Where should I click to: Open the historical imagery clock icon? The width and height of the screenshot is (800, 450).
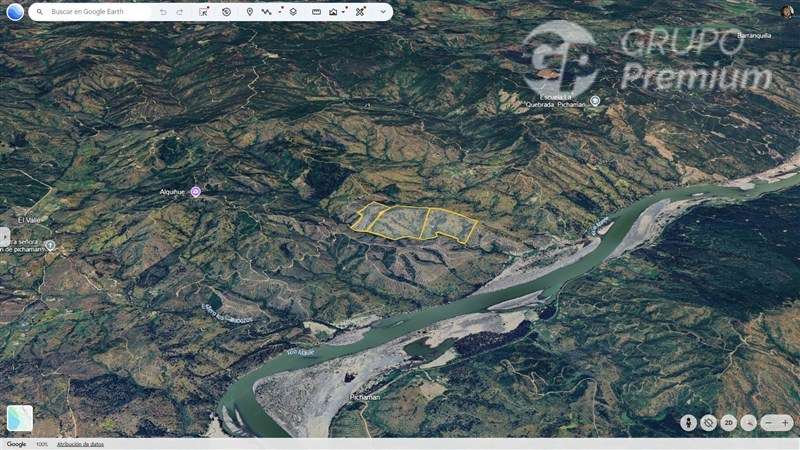(x=227, y=12)
